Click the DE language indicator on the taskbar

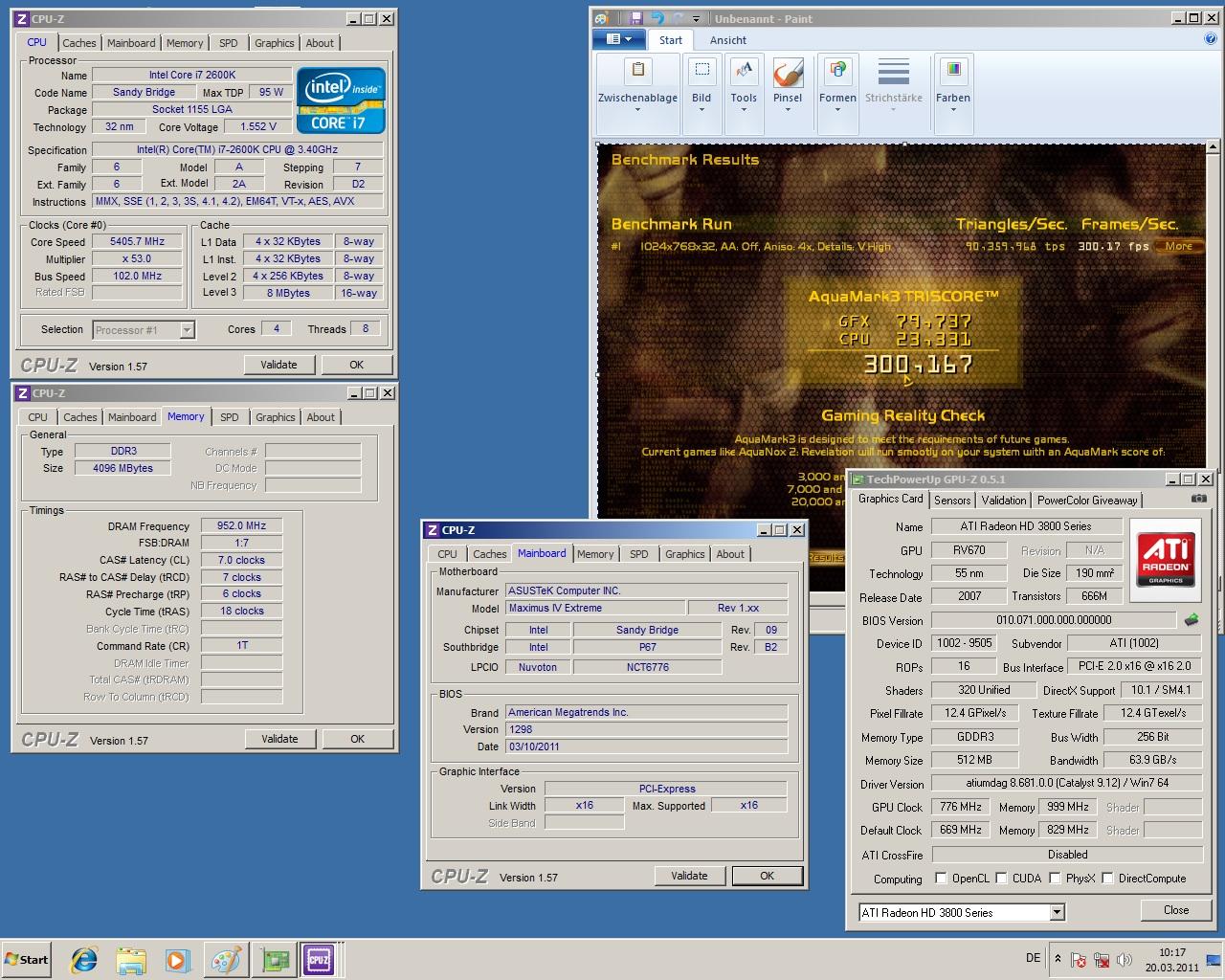1033,958
